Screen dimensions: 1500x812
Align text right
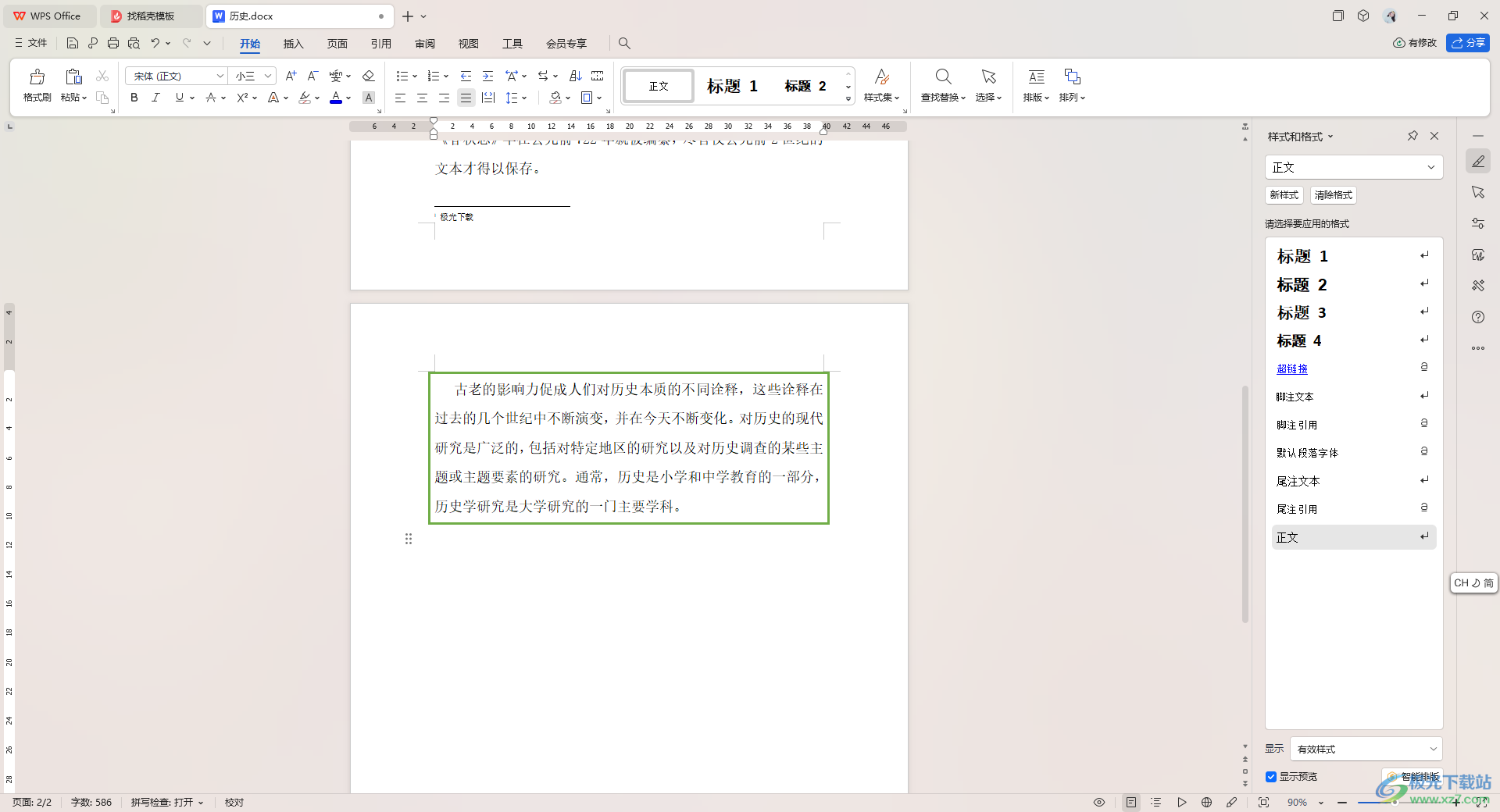444,98
